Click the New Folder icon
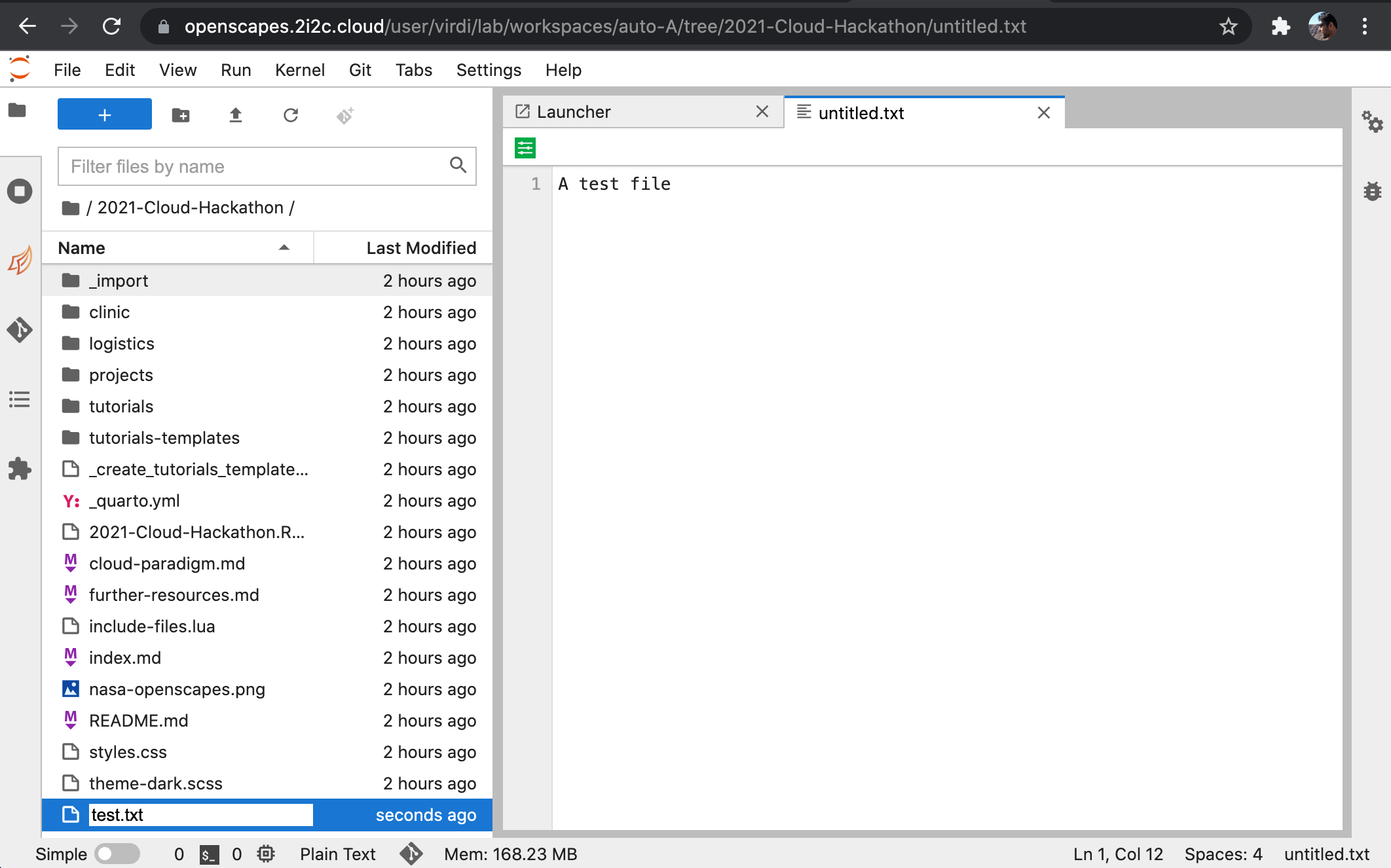 pyautogui.click(x=181, y=115)
